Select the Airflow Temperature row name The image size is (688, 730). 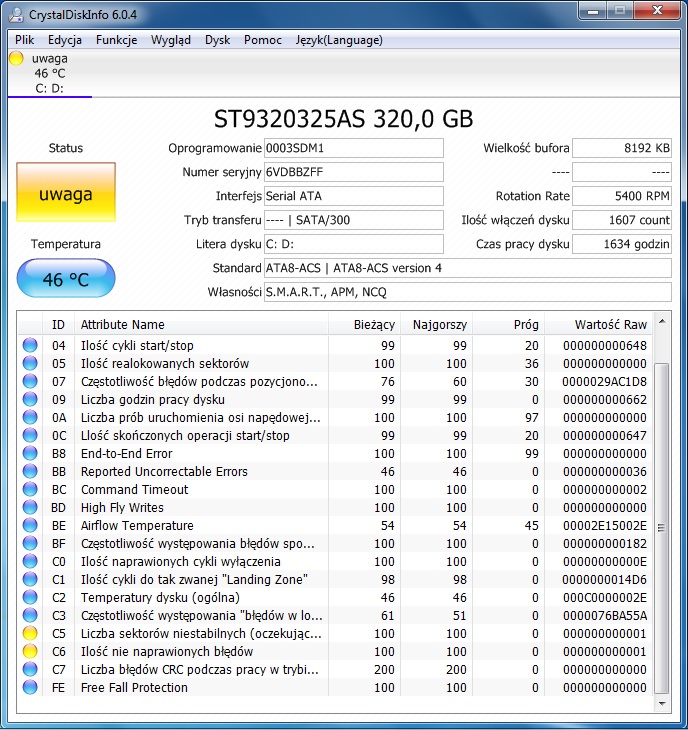pyautogui.click(x=137, y=526)
